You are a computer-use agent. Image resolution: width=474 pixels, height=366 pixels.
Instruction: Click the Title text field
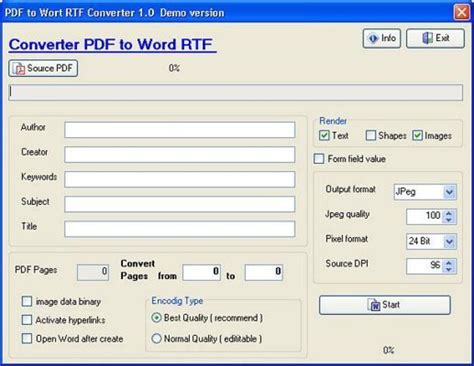(x=180, y=229)
